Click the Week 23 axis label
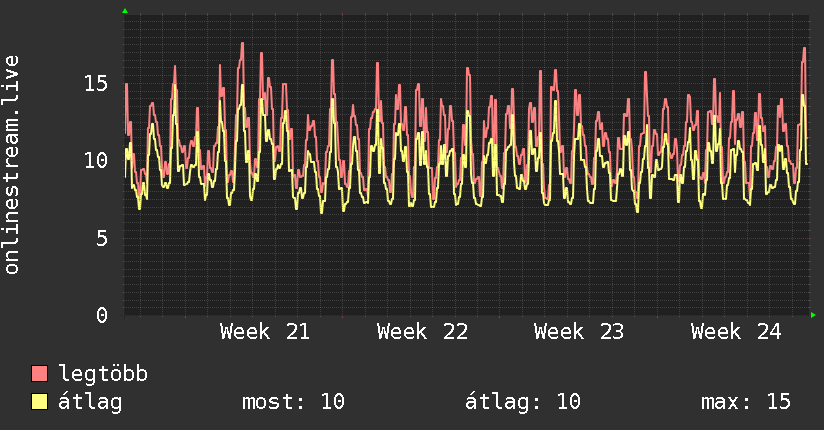The image size is (824, 430). tap(579, 332)
